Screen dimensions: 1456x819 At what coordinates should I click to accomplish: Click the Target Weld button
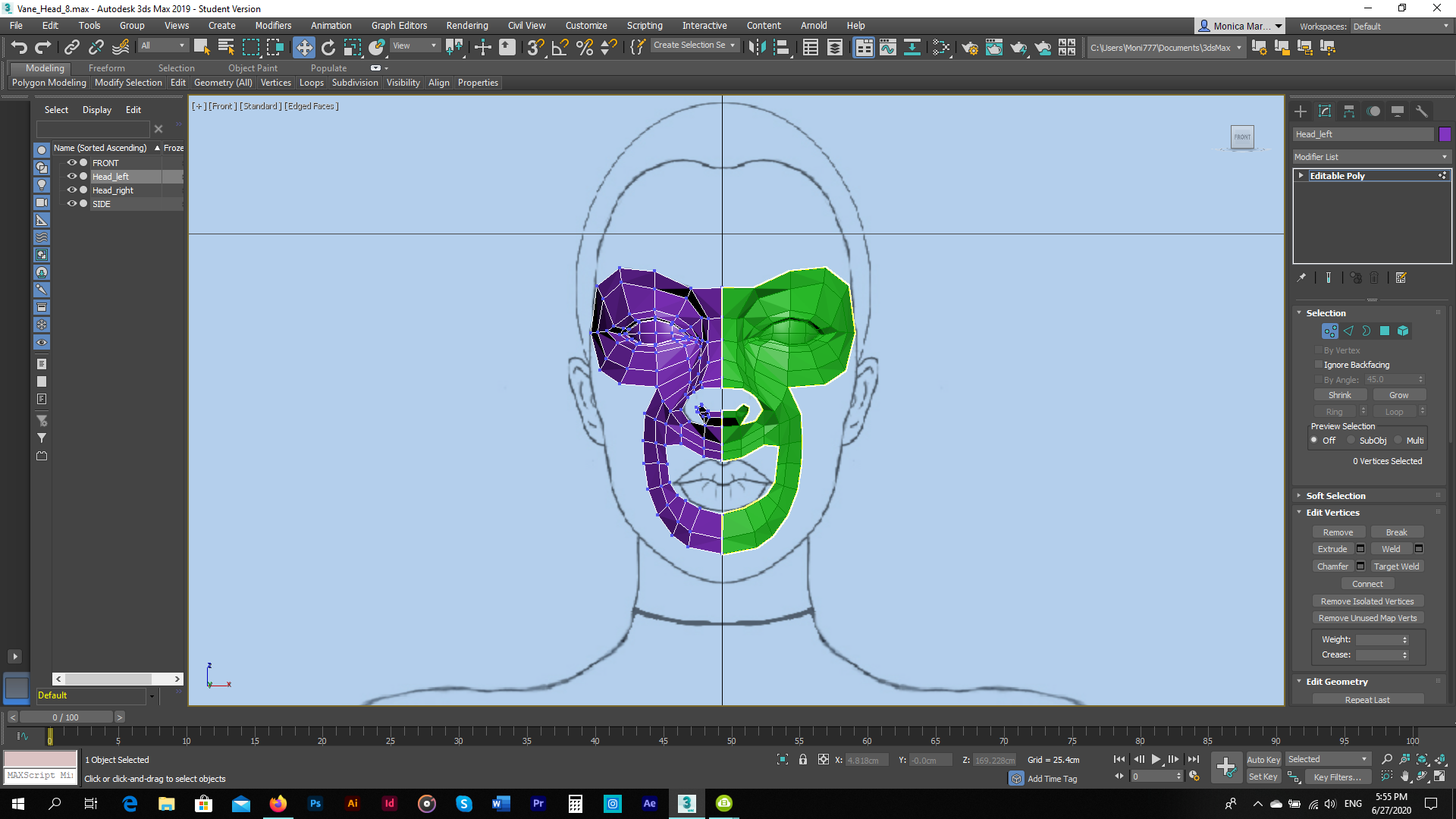[x=1396, y=566]
